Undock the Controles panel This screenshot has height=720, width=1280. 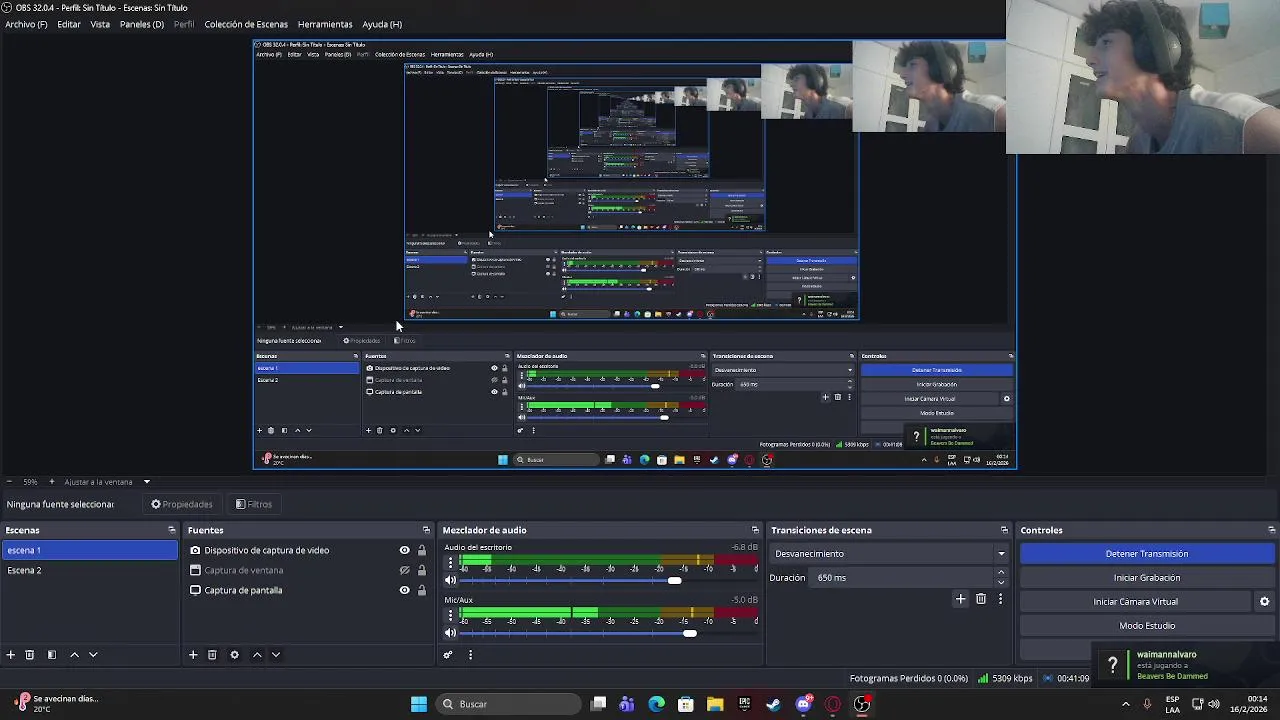pyautogui.click(x=1271, y=530)
